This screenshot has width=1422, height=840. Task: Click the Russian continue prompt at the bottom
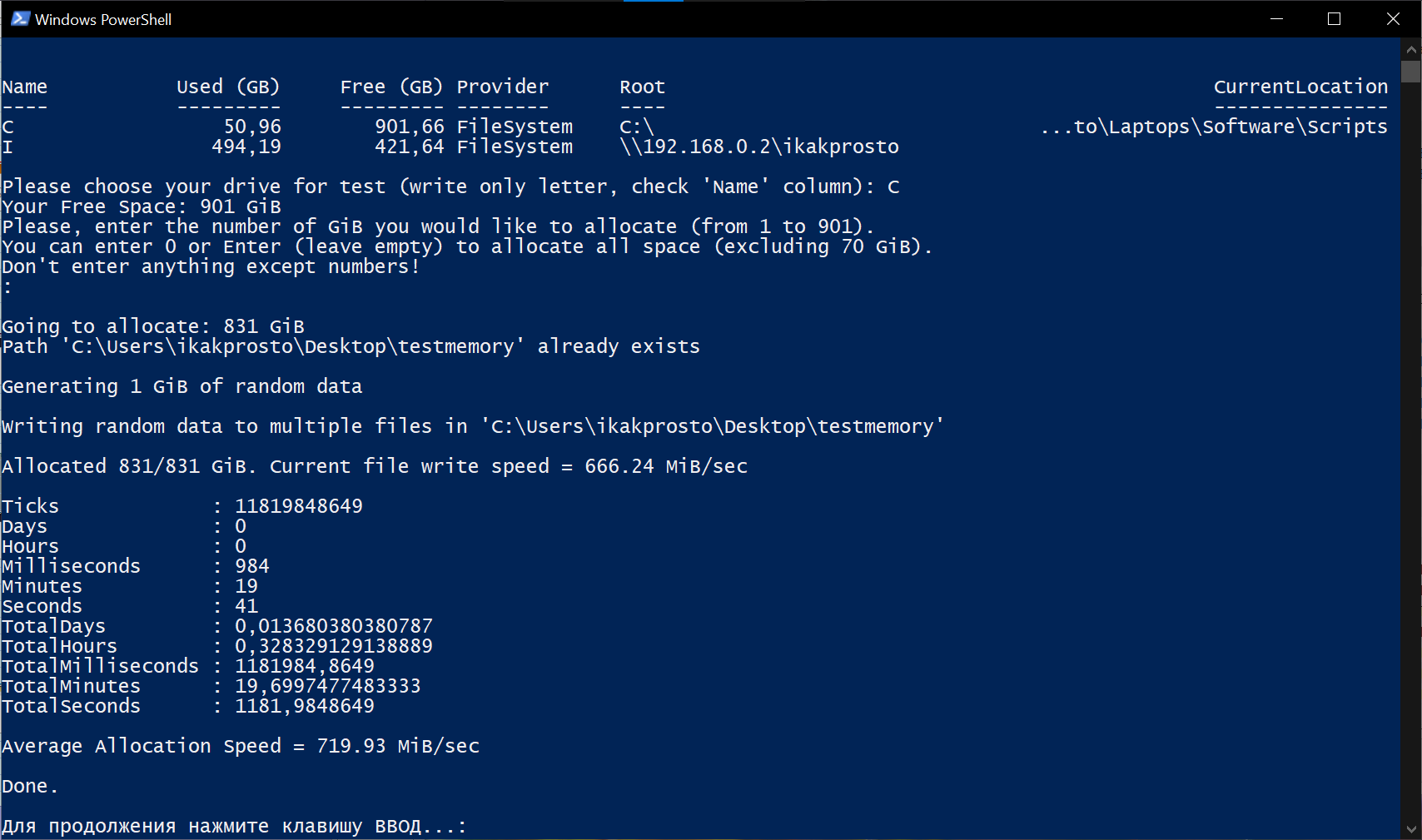(x=234, y=827)
